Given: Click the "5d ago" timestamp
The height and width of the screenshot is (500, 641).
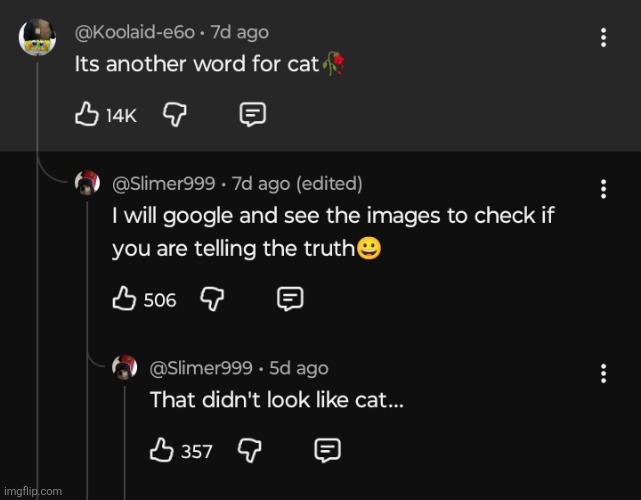Looking at the screenshot, I should 299,369.
